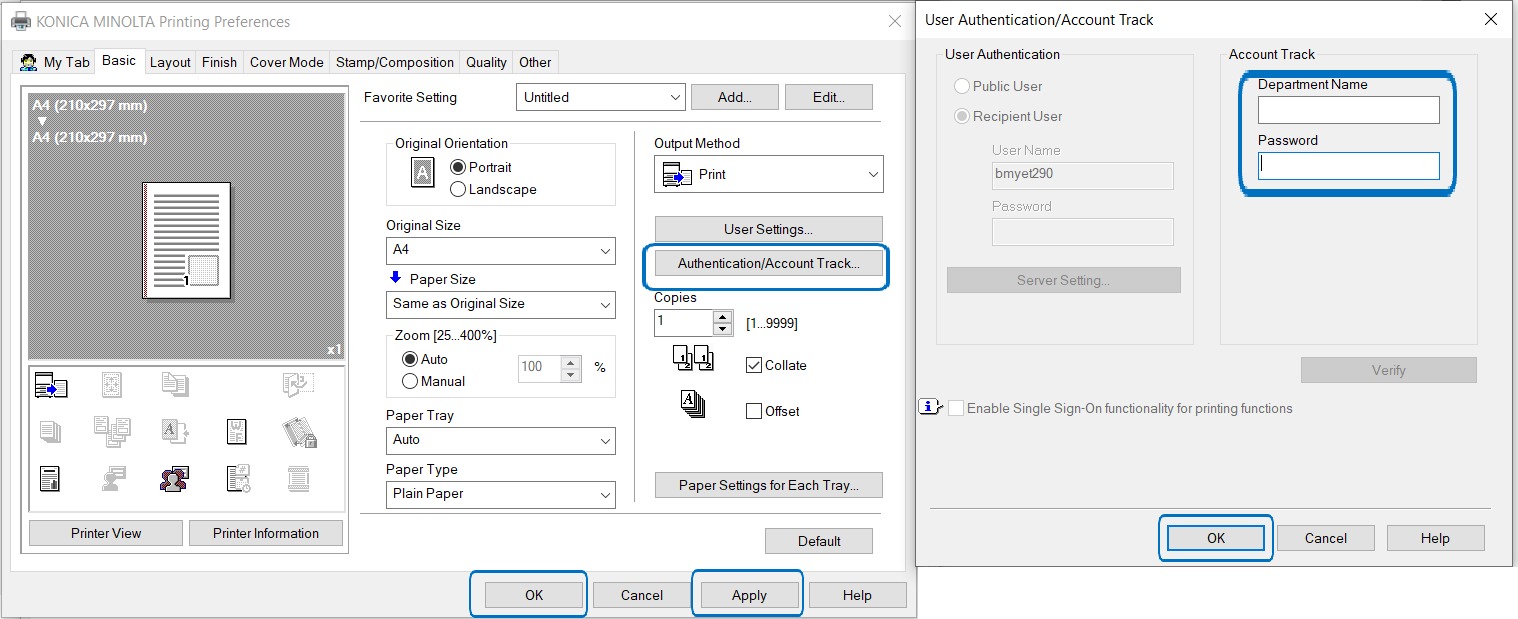Open the Favorite Setting dropdown showing Untitled
Viewport: 1518px width, 619px height.
tap(601, 97)
